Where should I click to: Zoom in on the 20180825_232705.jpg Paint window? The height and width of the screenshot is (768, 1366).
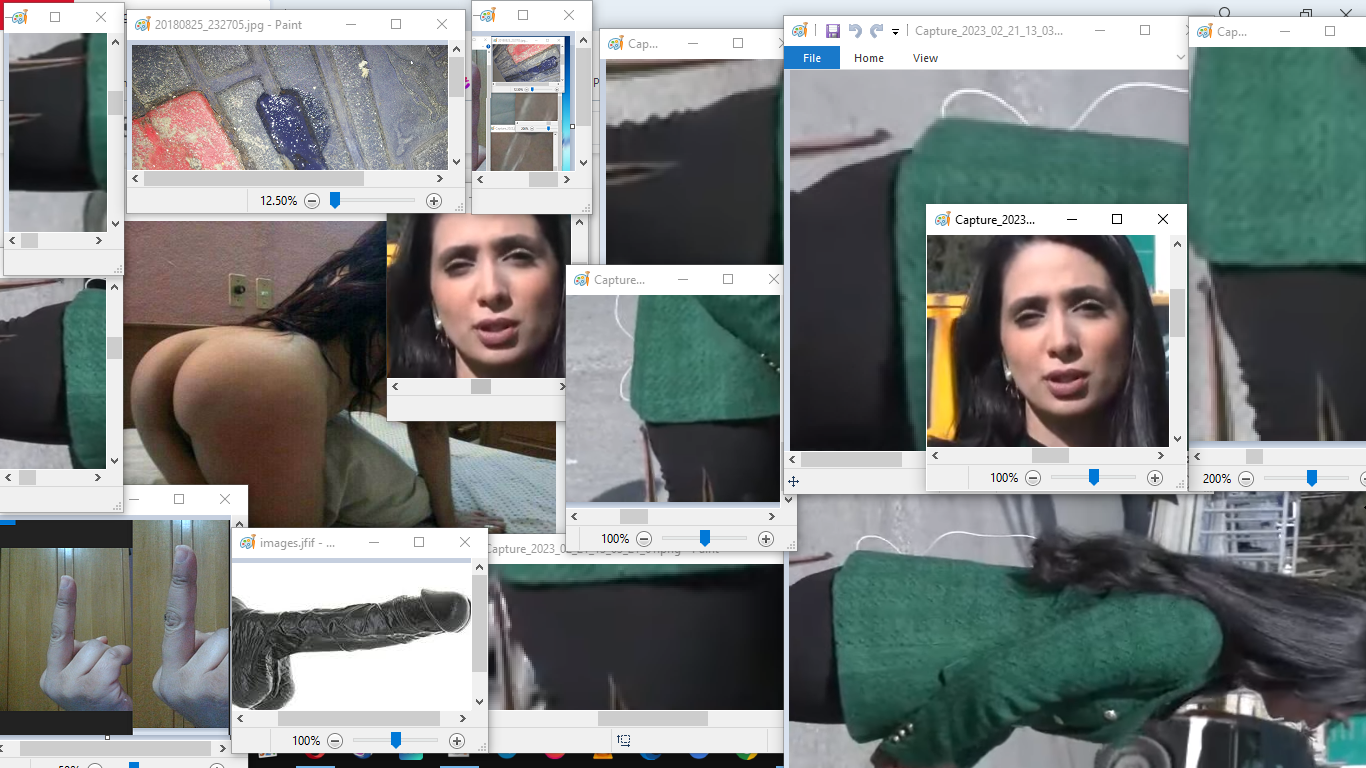[434, 201]
